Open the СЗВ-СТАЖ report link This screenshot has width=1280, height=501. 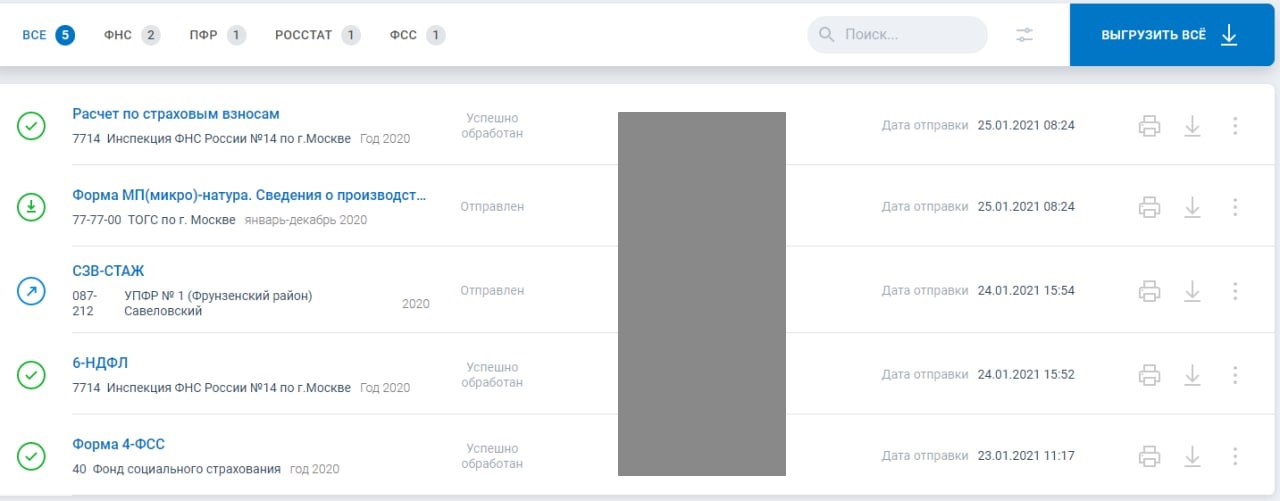click(x=109, y=271)
